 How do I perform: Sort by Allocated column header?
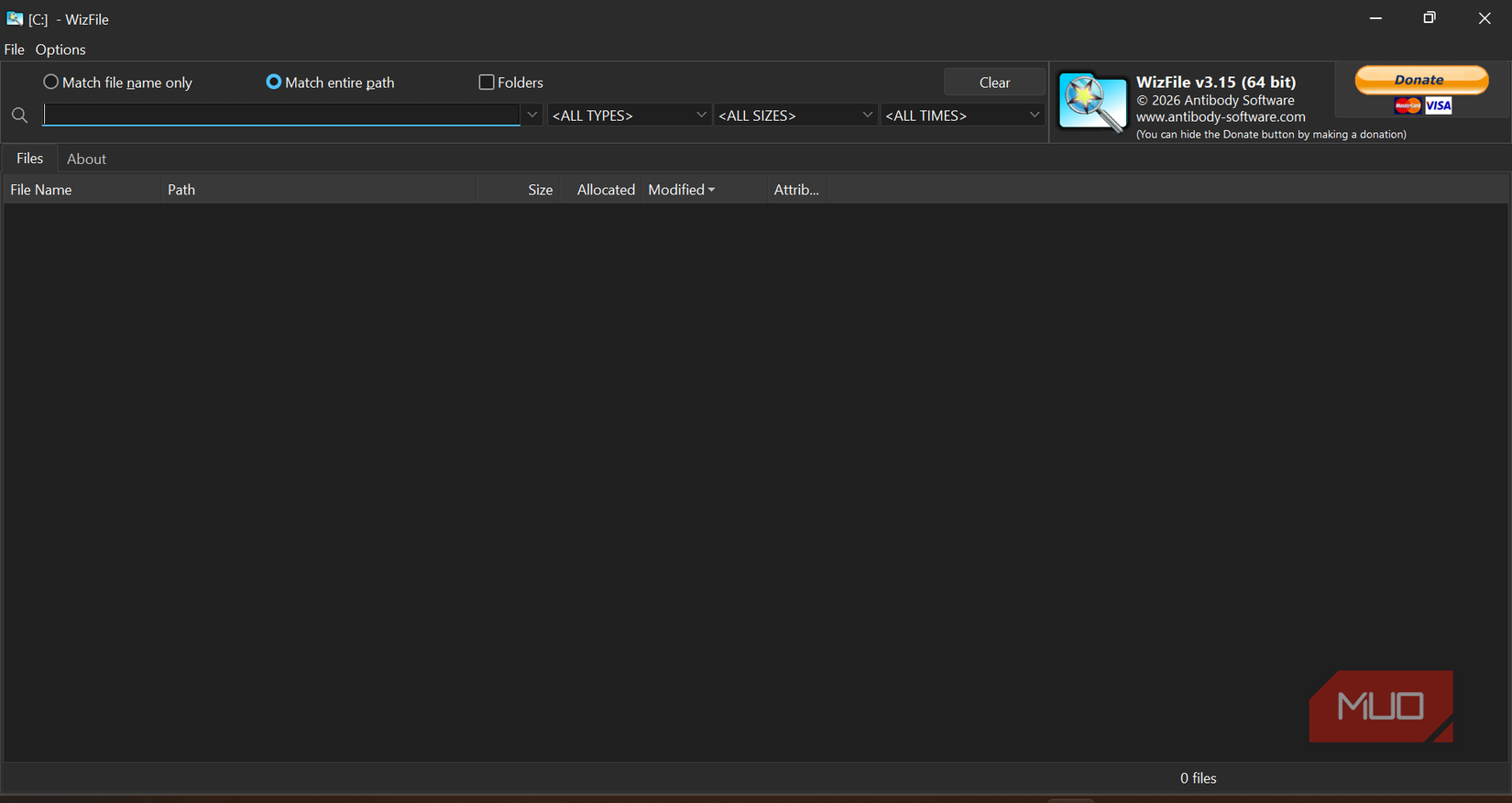601,190
